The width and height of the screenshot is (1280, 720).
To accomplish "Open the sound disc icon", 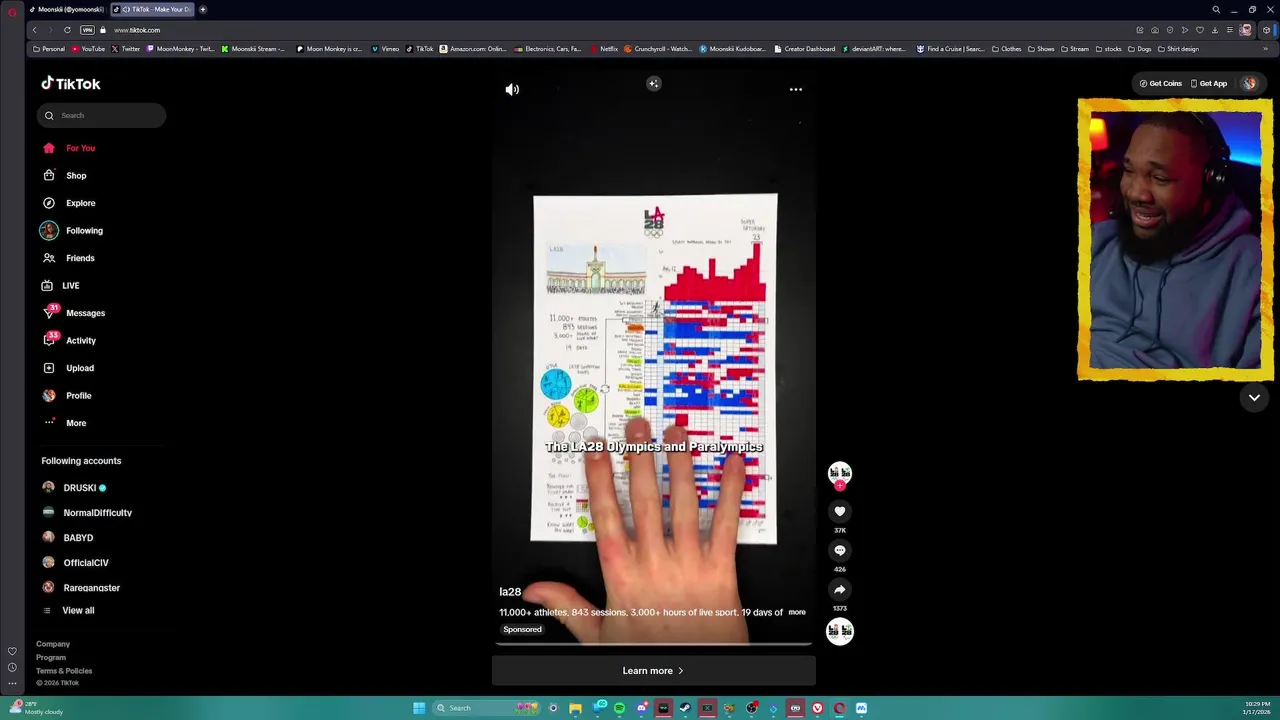I will coord(840,631).
